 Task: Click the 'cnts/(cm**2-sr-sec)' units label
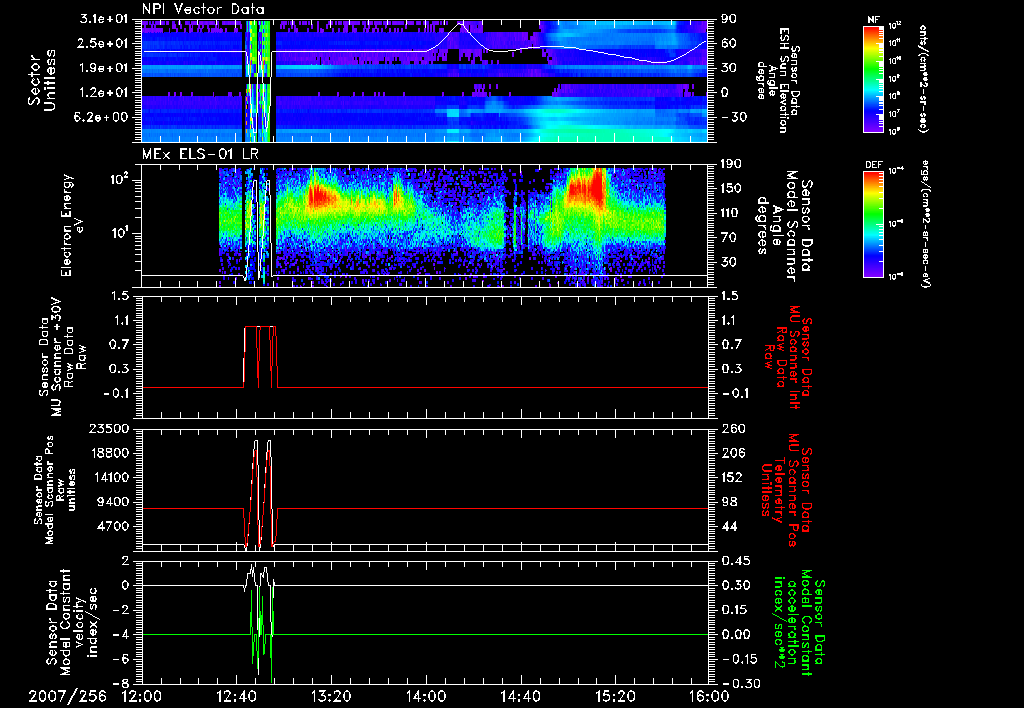pos(923,78)
